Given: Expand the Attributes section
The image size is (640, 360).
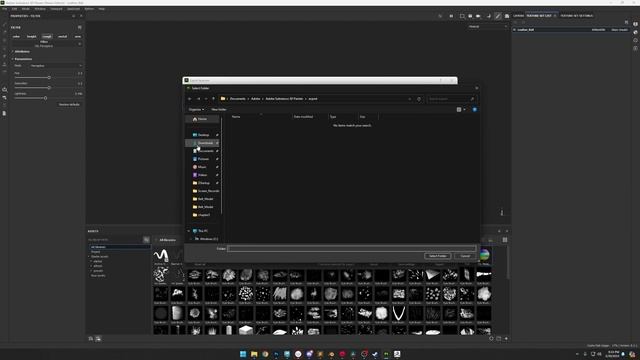Looking at the screenshot, I should 22,51.
